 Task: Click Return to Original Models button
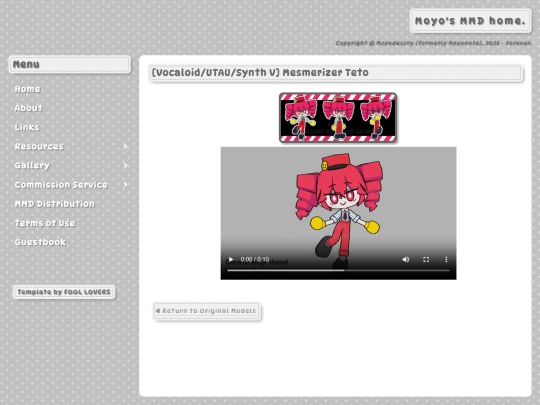[207, 311]
